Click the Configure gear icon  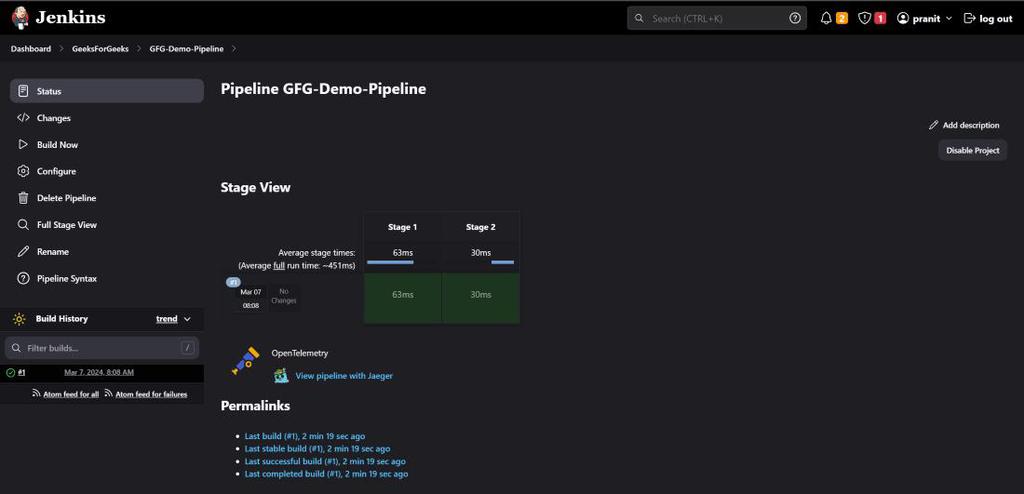24,171
